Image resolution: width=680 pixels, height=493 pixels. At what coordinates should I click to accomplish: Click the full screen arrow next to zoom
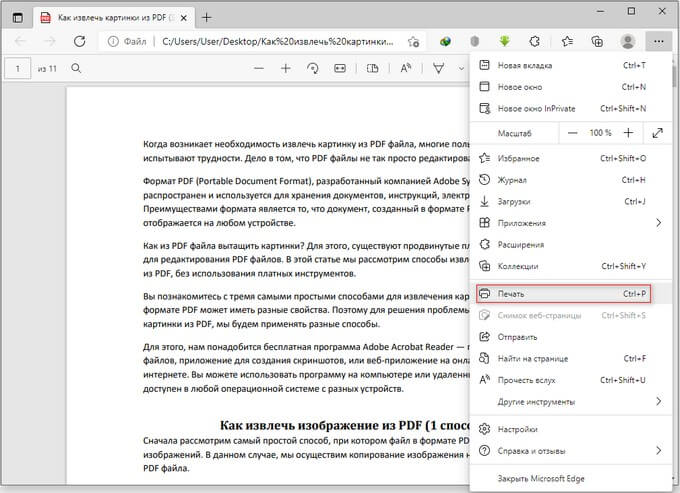coord(657,133)
